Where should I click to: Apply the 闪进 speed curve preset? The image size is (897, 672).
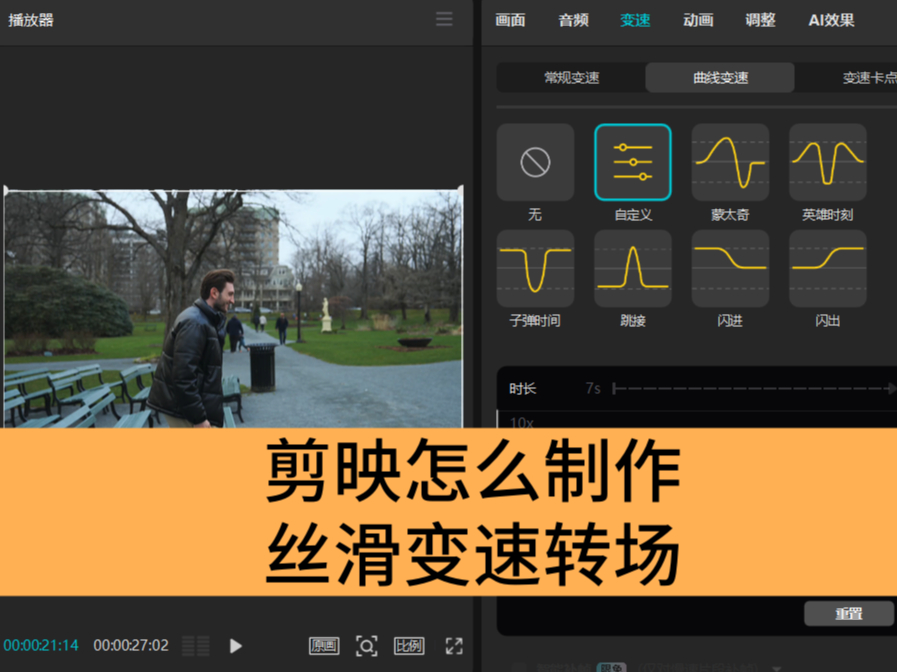[x=730, y=268]
